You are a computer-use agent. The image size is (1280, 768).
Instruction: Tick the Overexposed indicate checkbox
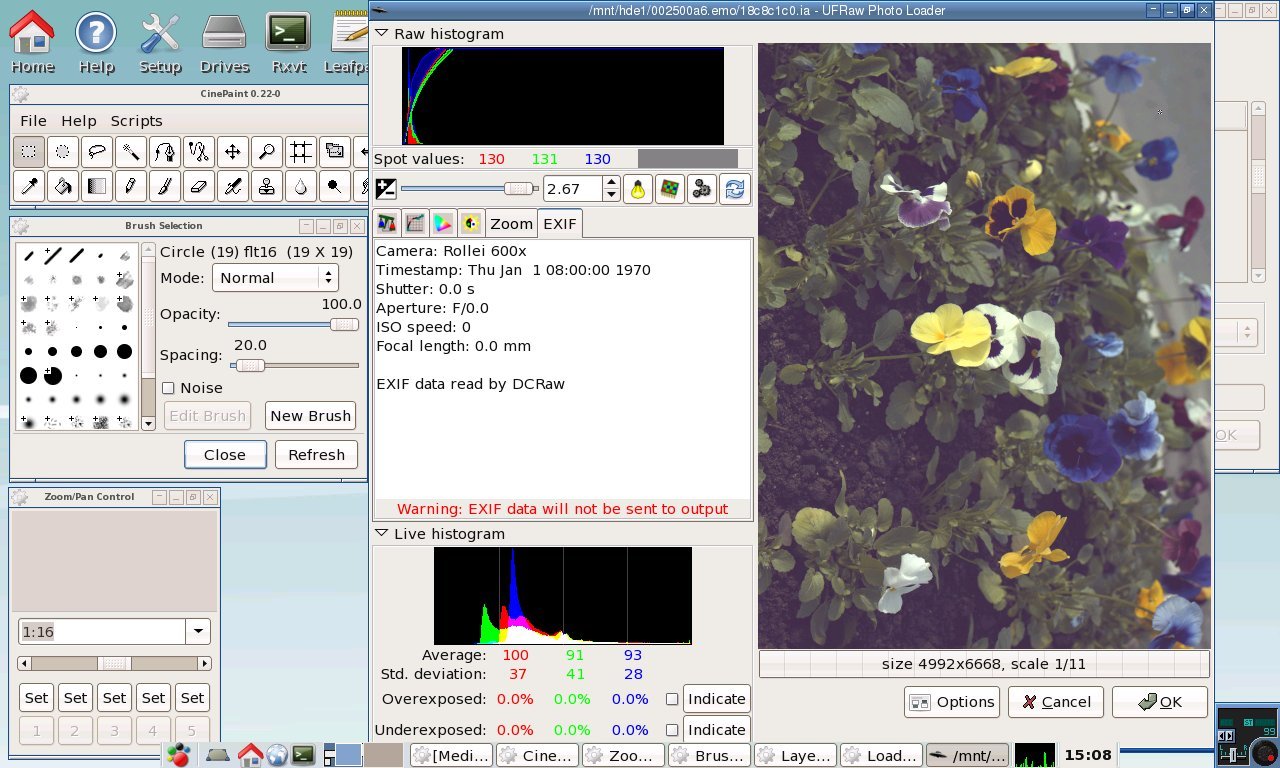(x=672, y=699)
